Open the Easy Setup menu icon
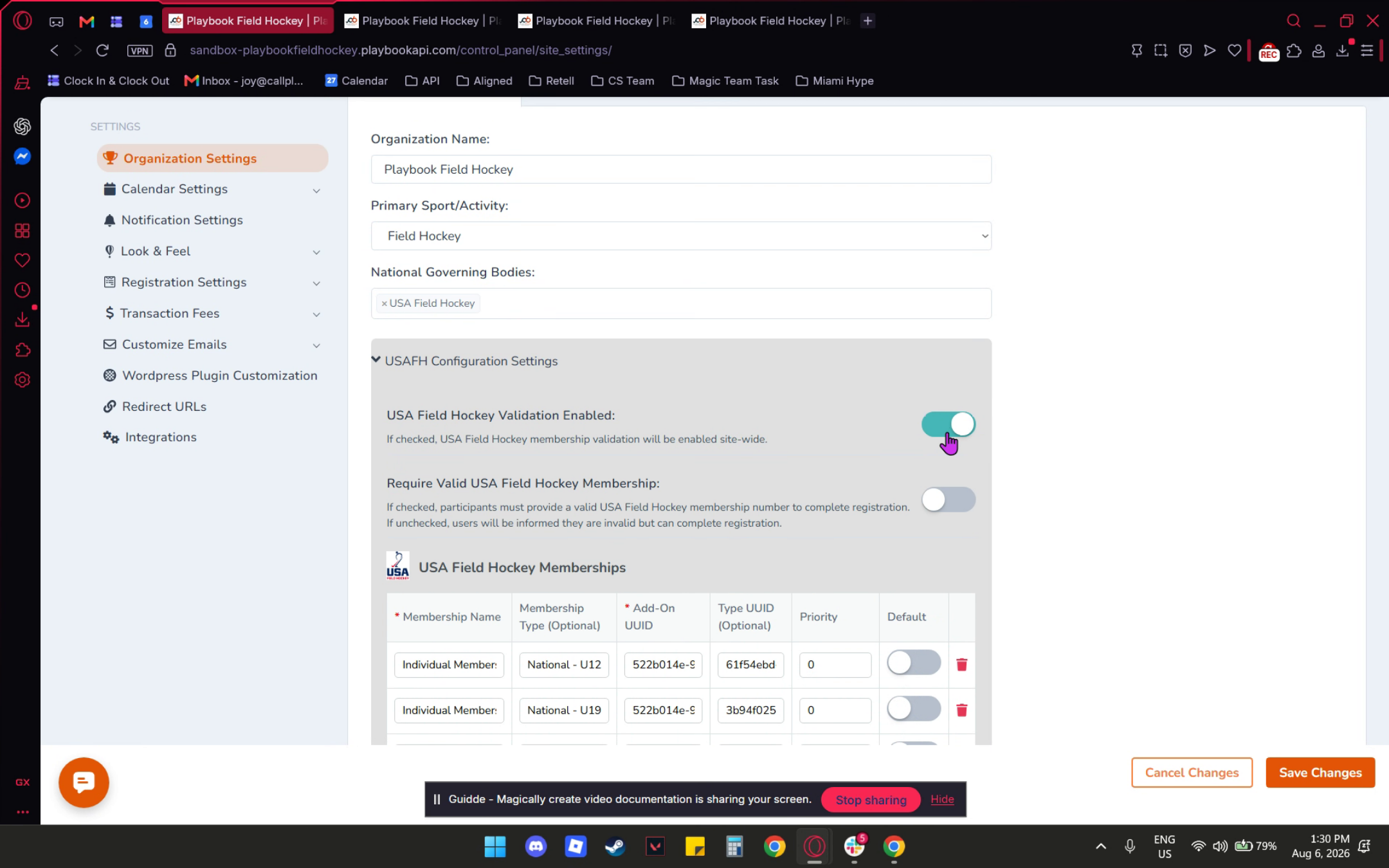 click(x=1367, y=50)
